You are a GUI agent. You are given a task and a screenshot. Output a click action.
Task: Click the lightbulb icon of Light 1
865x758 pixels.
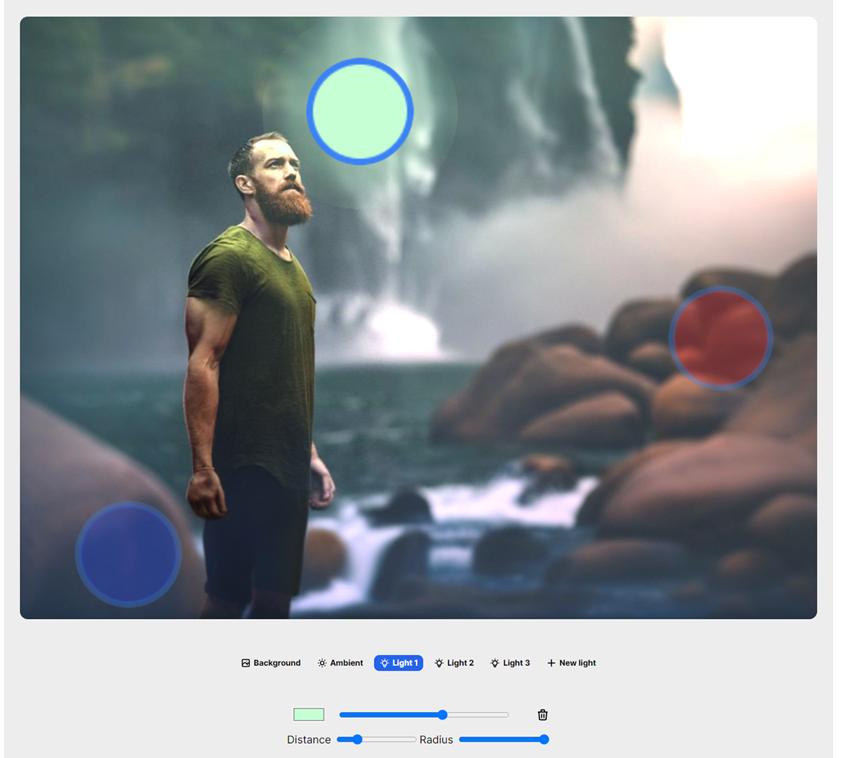click(385, 663)
